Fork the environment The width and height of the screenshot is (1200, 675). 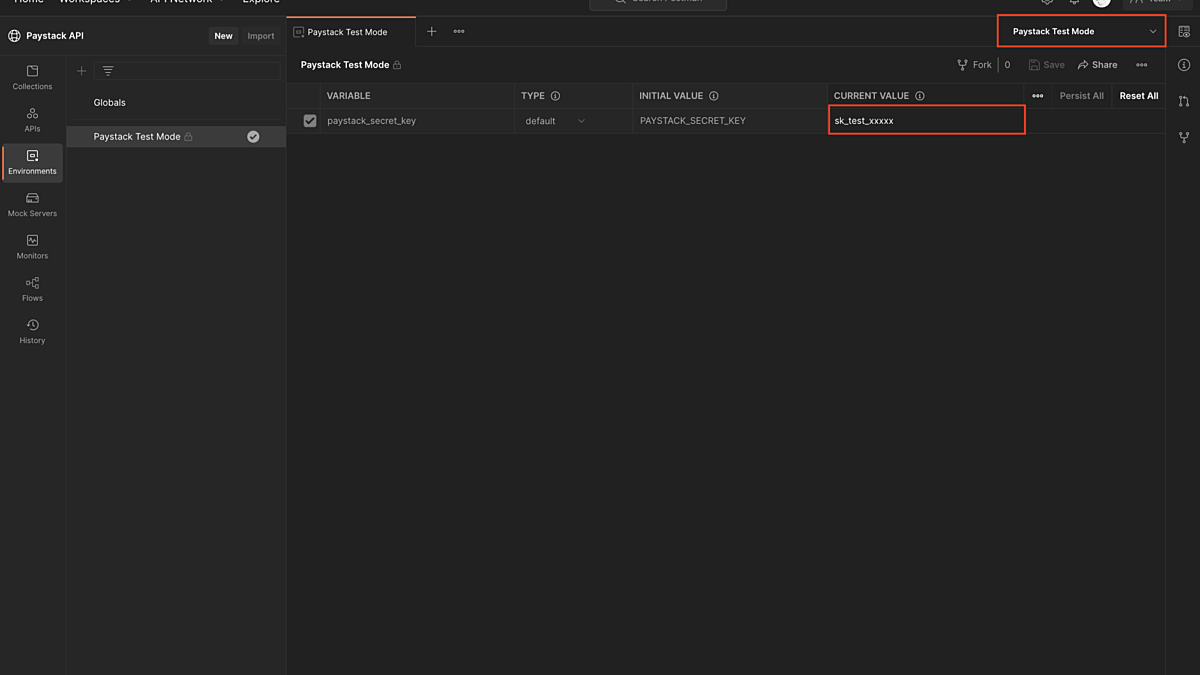[975, 65]
